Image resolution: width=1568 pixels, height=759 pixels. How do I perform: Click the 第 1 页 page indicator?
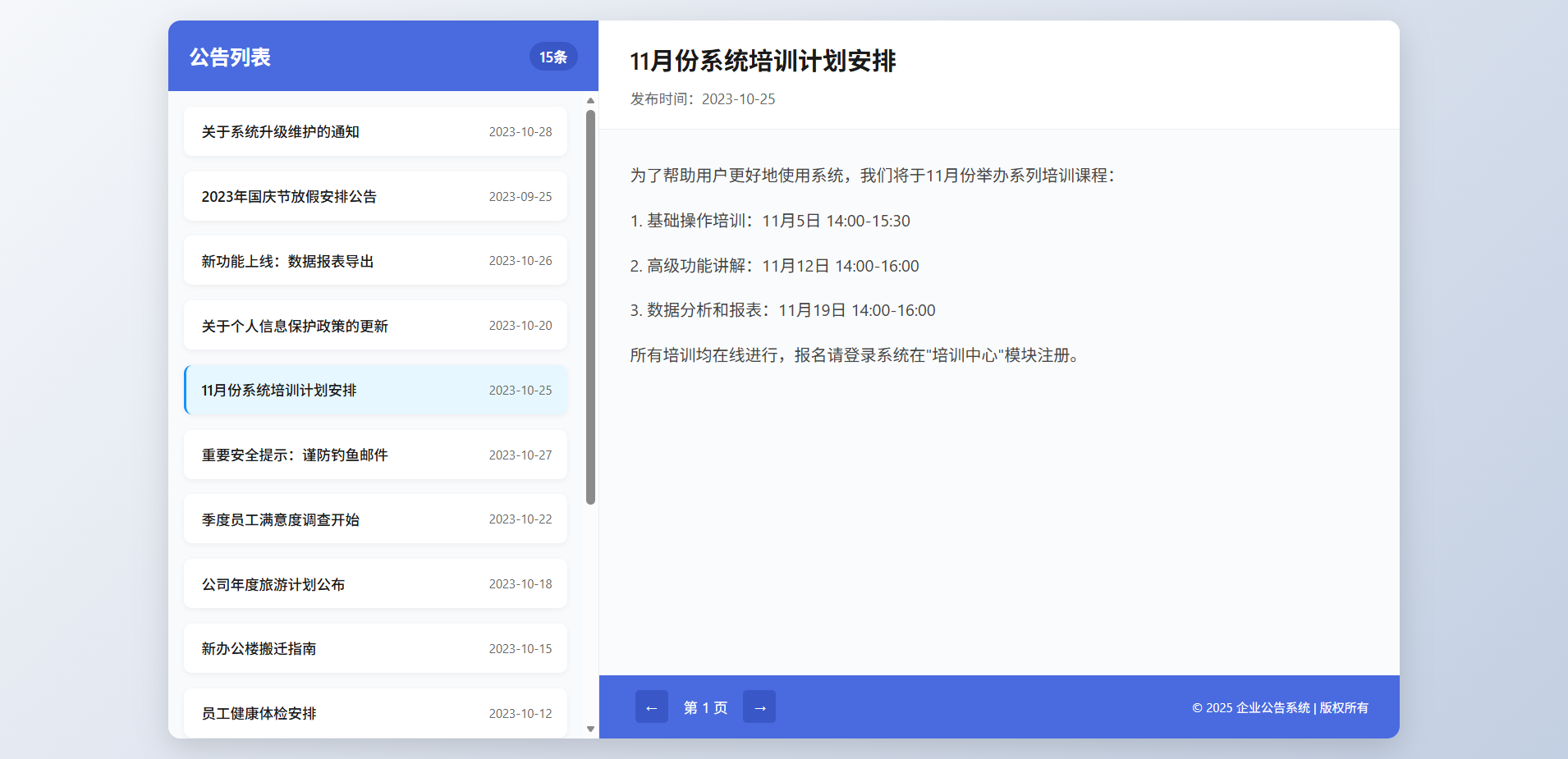704,706
